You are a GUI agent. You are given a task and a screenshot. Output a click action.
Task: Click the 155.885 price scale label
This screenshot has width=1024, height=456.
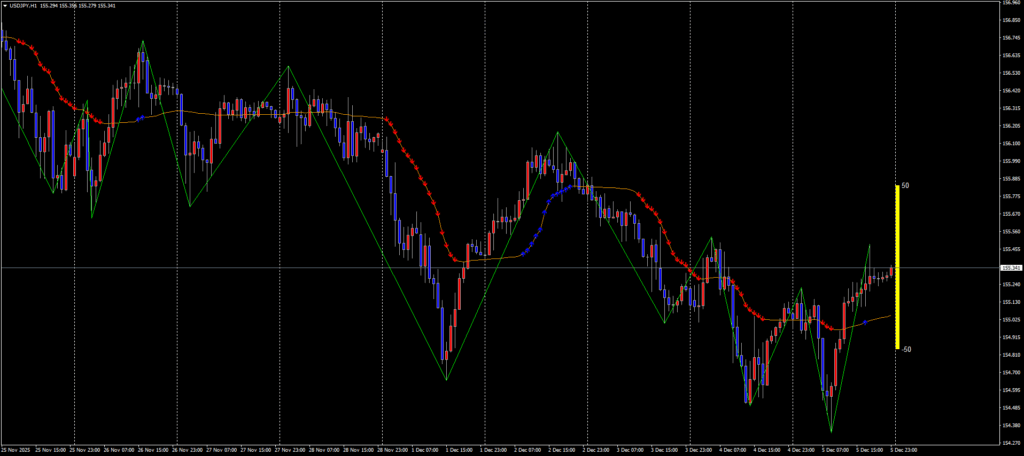[1010, 179]
